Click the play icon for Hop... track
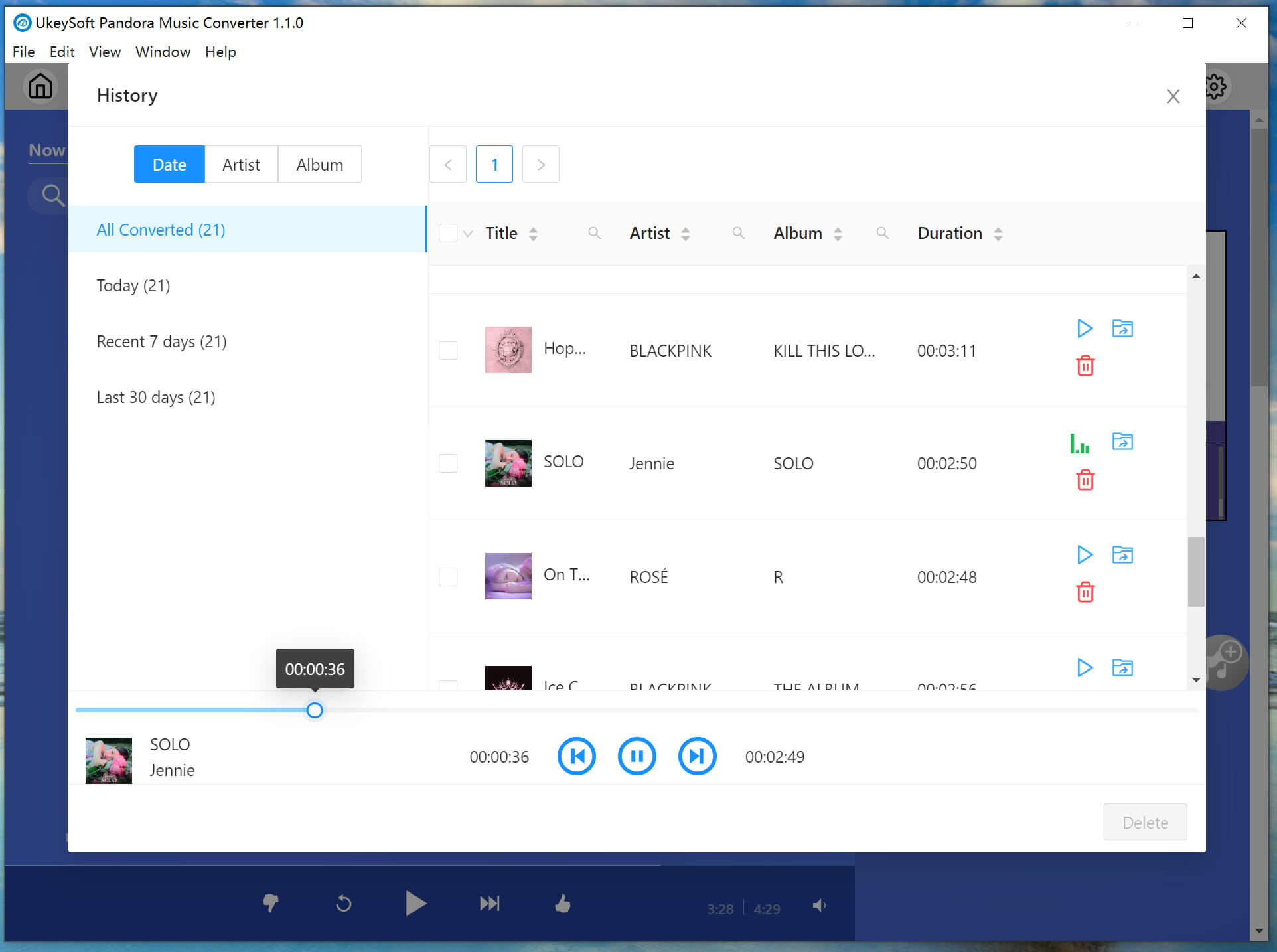This screenshot has height=952, width=1277. click(x=1083, y=328)
